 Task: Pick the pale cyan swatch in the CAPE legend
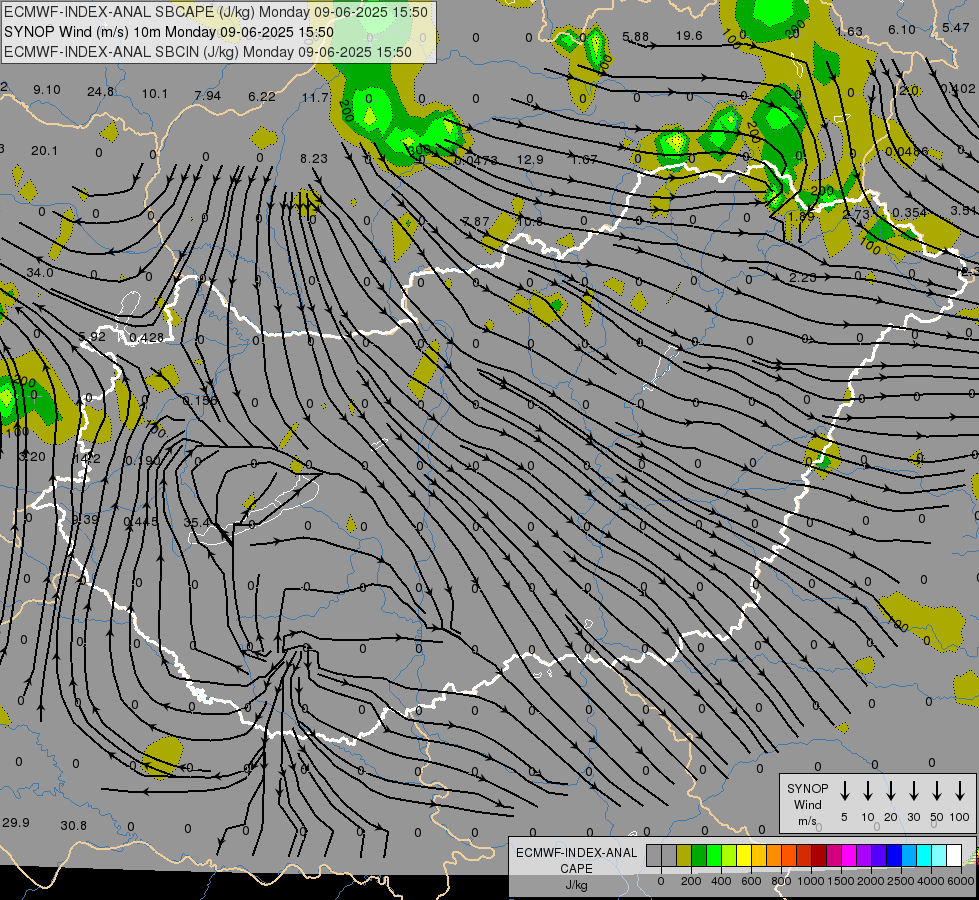click(938, 856)
